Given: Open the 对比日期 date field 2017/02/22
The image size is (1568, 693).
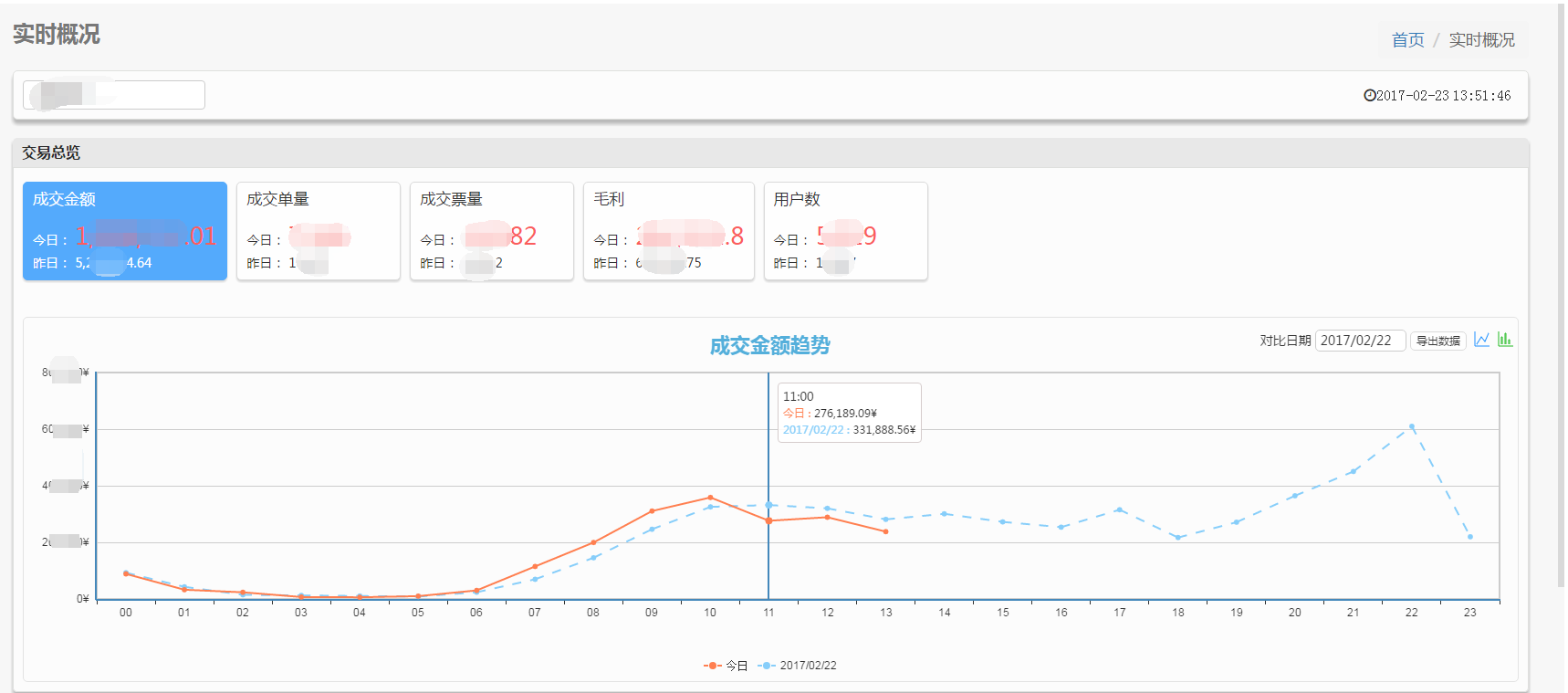Looking at the screenshot, I should (x=1360, y=341).
